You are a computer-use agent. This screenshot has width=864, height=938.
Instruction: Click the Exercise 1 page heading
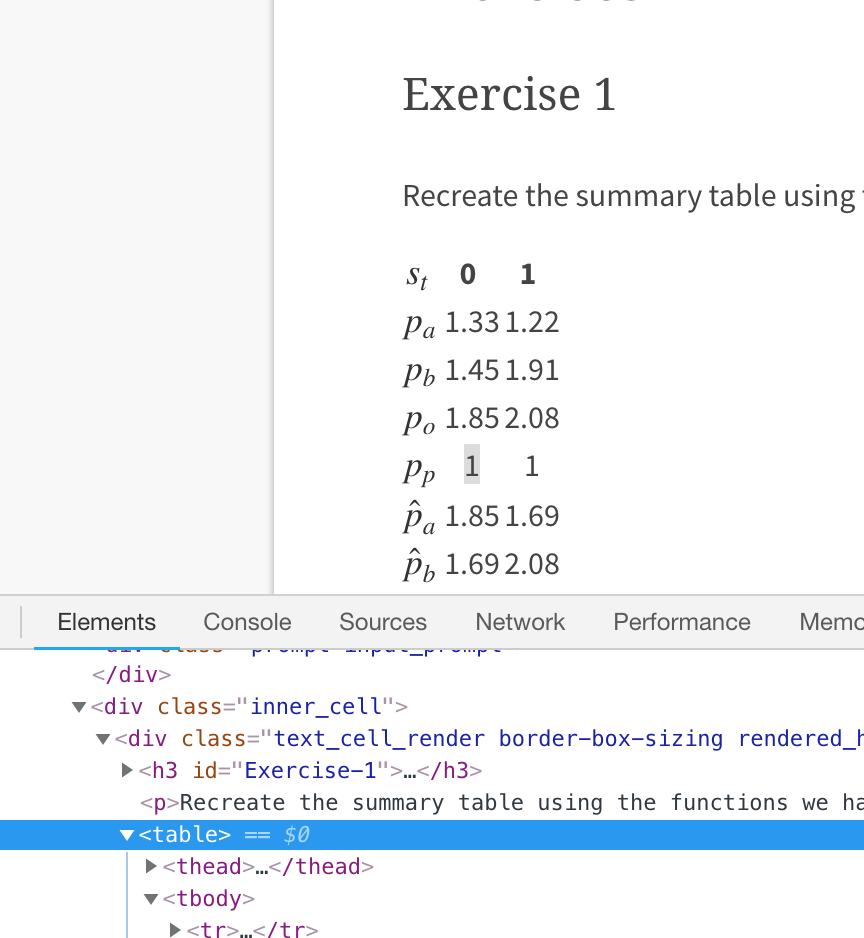pos(508,94)
